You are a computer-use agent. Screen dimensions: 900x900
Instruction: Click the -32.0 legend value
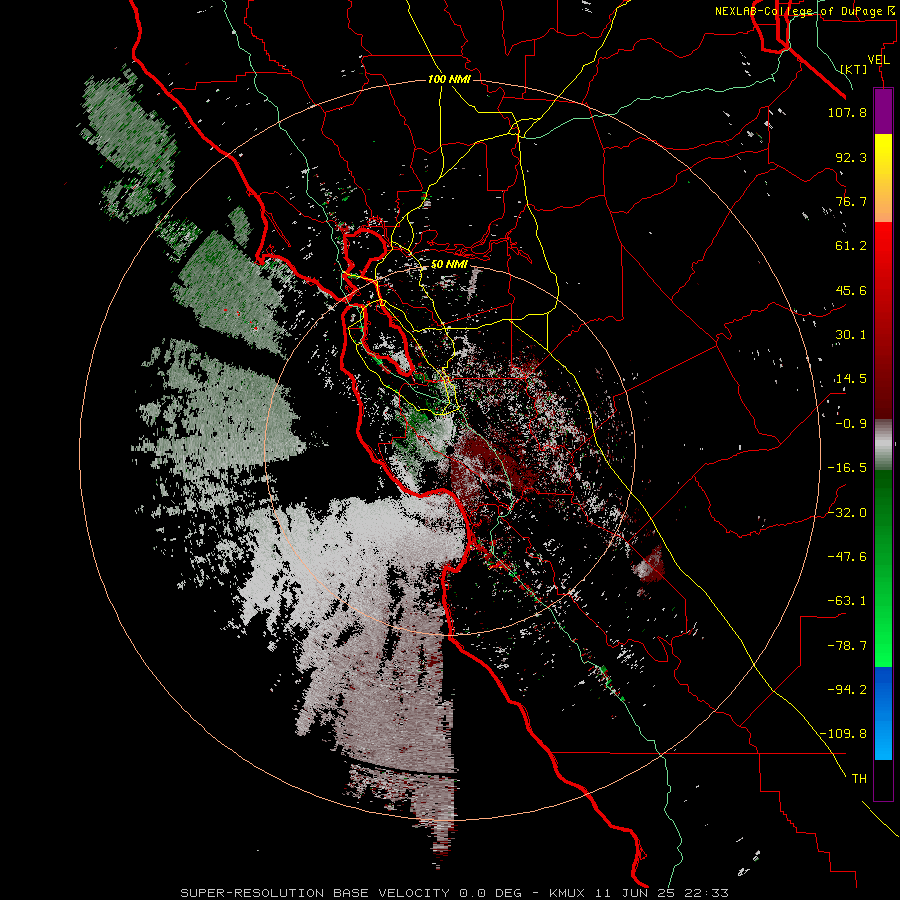click(x=847, y=513)
